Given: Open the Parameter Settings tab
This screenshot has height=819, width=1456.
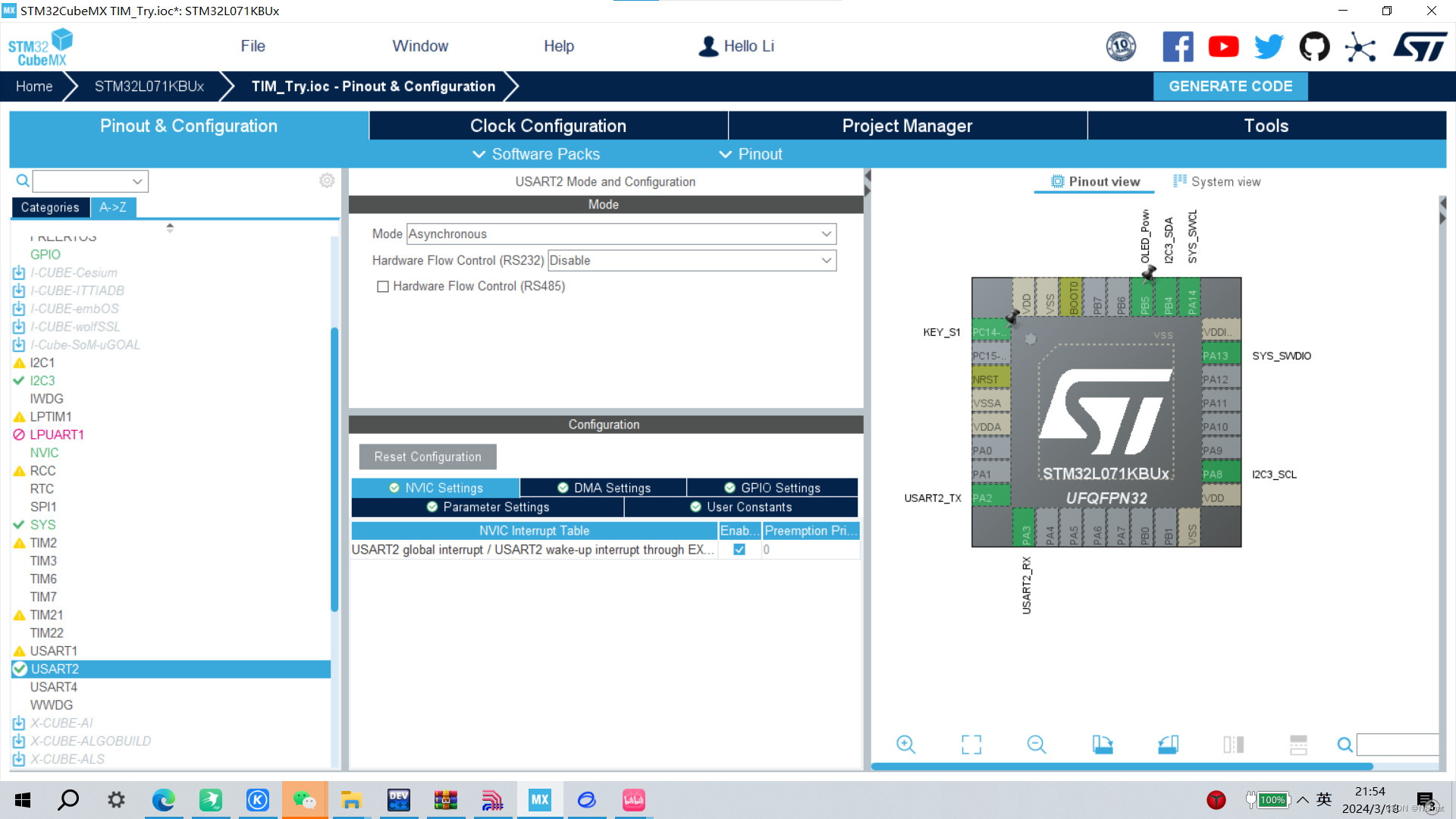Looking at the screenshot, I should (x=488, y=507).
